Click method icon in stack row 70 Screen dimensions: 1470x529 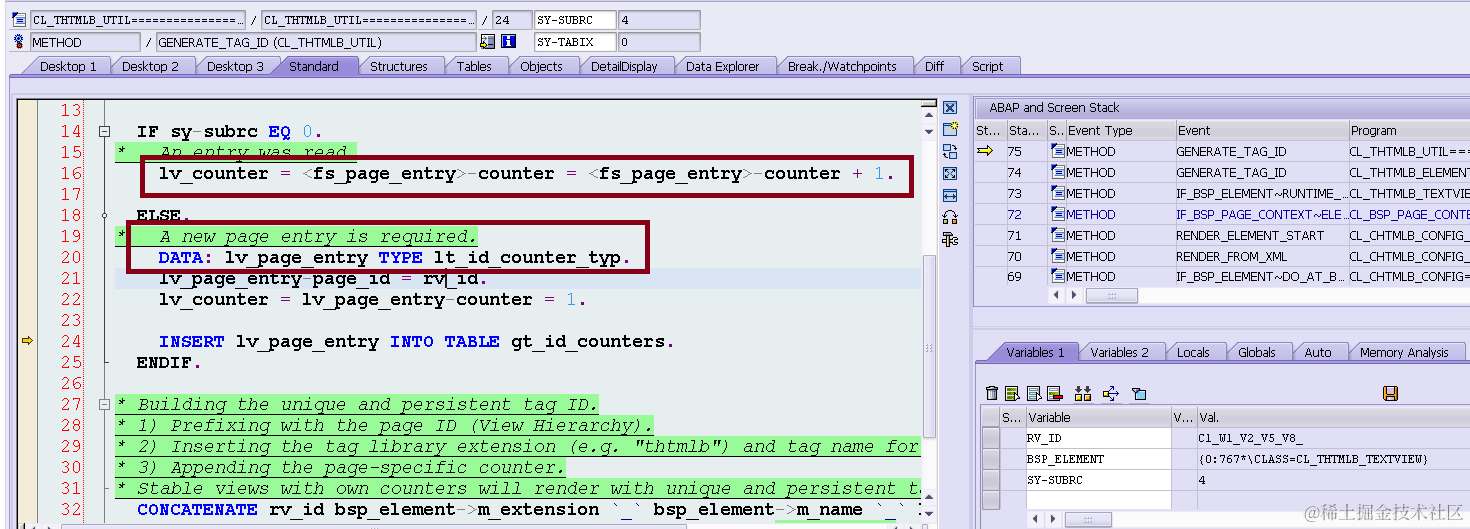tap(1057, 256)
